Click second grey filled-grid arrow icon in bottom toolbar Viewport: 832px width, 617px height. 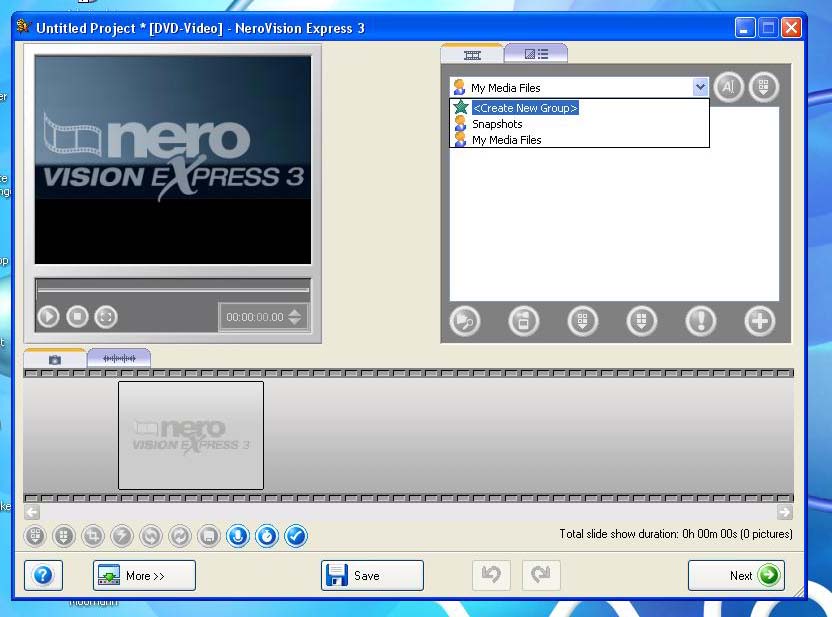click(64, 536)
